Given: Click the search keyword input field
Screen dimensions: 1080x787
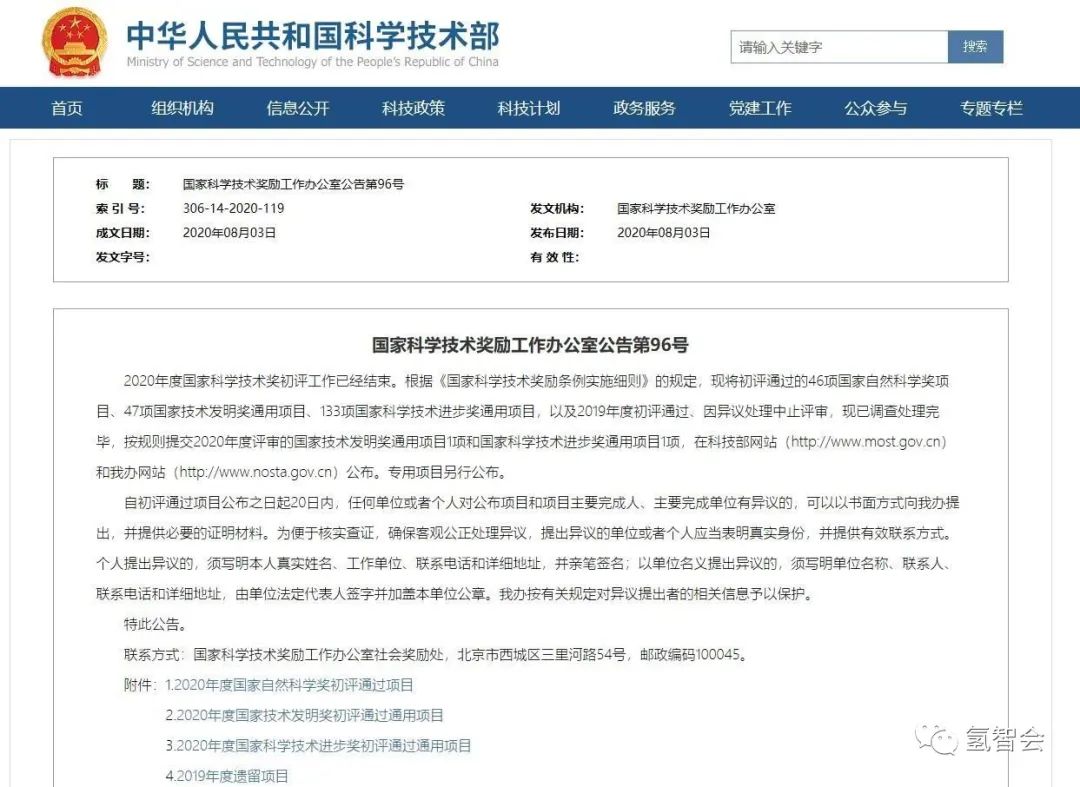Looking at the screenshot, I should [838, 47].
